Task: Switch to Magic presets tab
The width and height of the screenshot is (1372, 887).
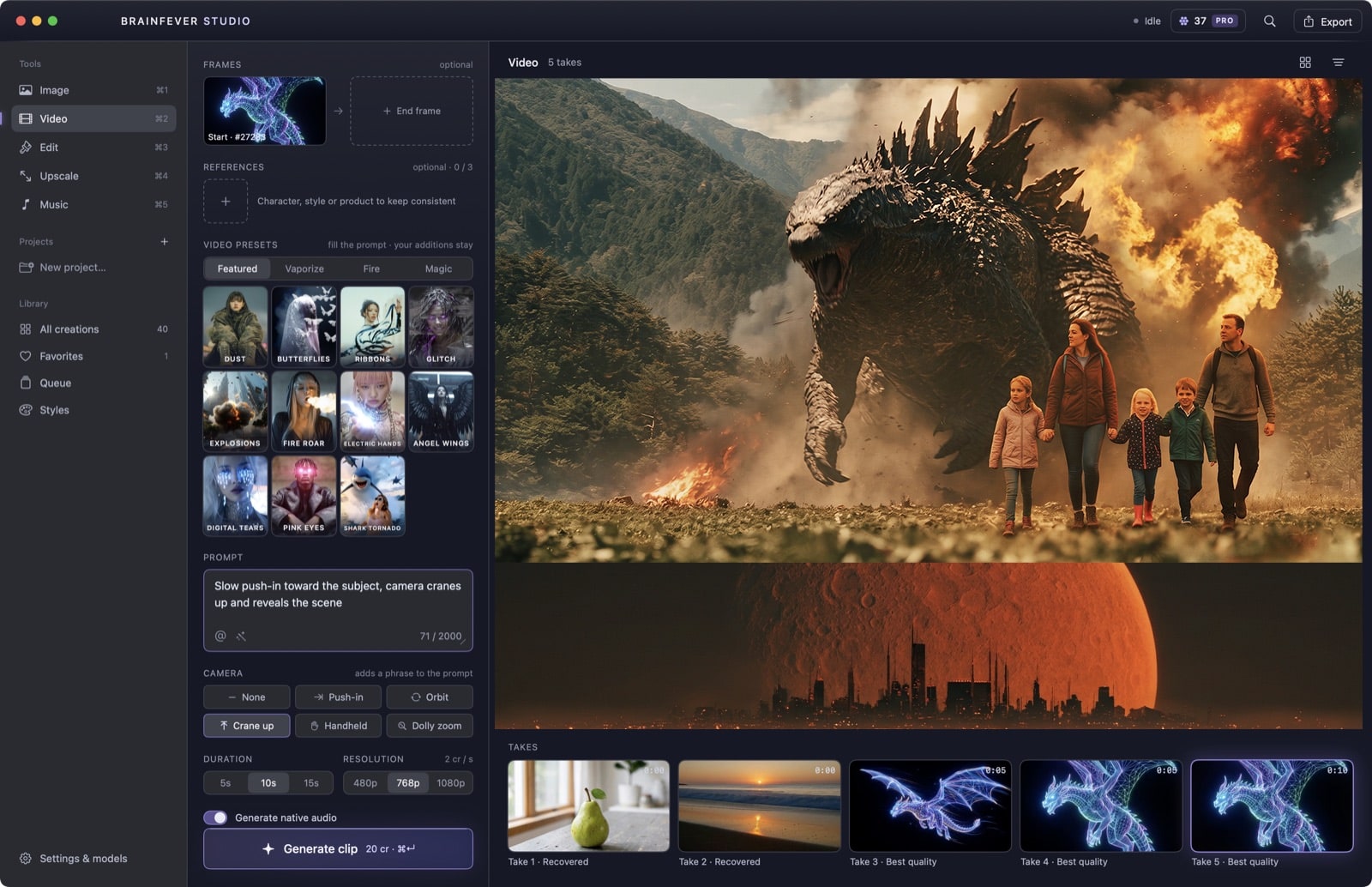Action: click(438, 269)
